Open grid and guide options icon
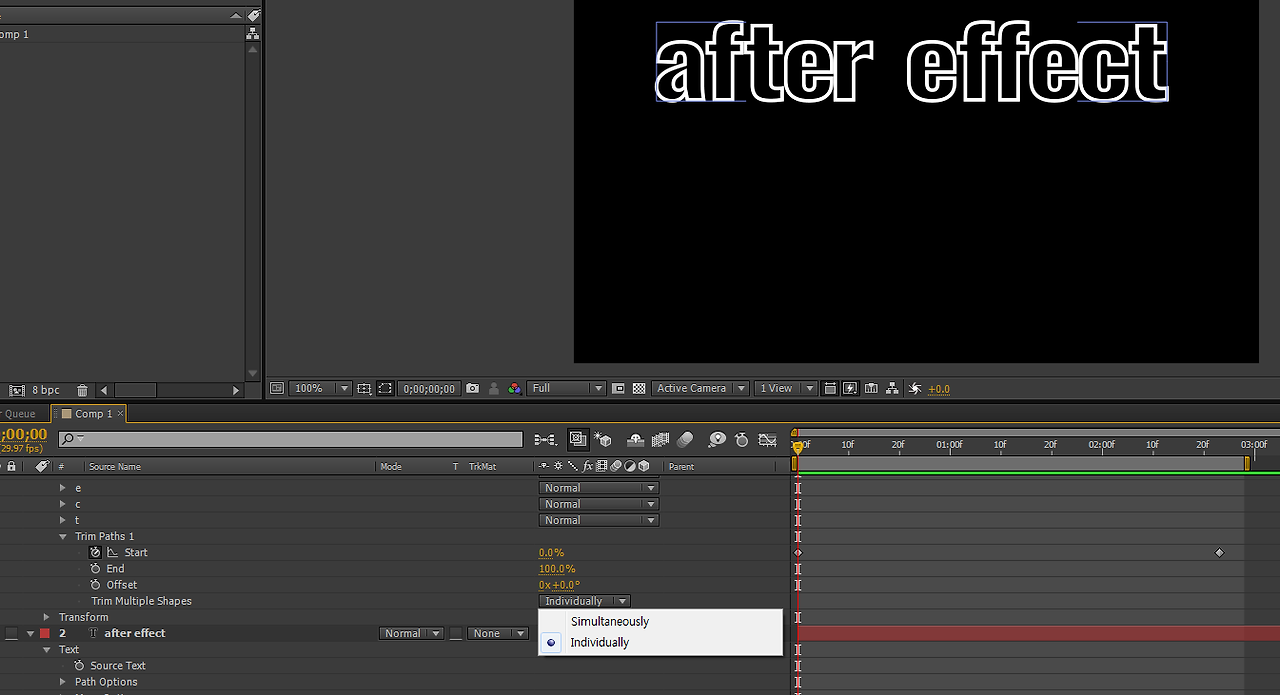The height and width of the screenshot is (695, 1280). 364,388
